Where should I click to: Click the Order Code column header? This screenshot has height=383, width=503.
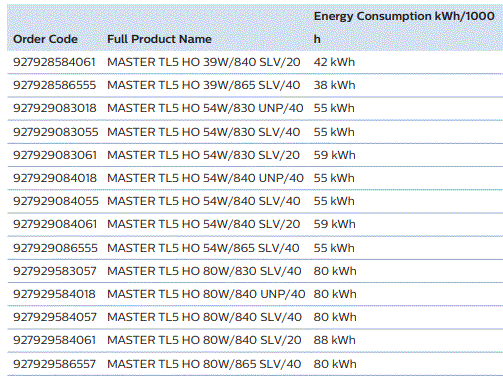[x=45, y=39]
